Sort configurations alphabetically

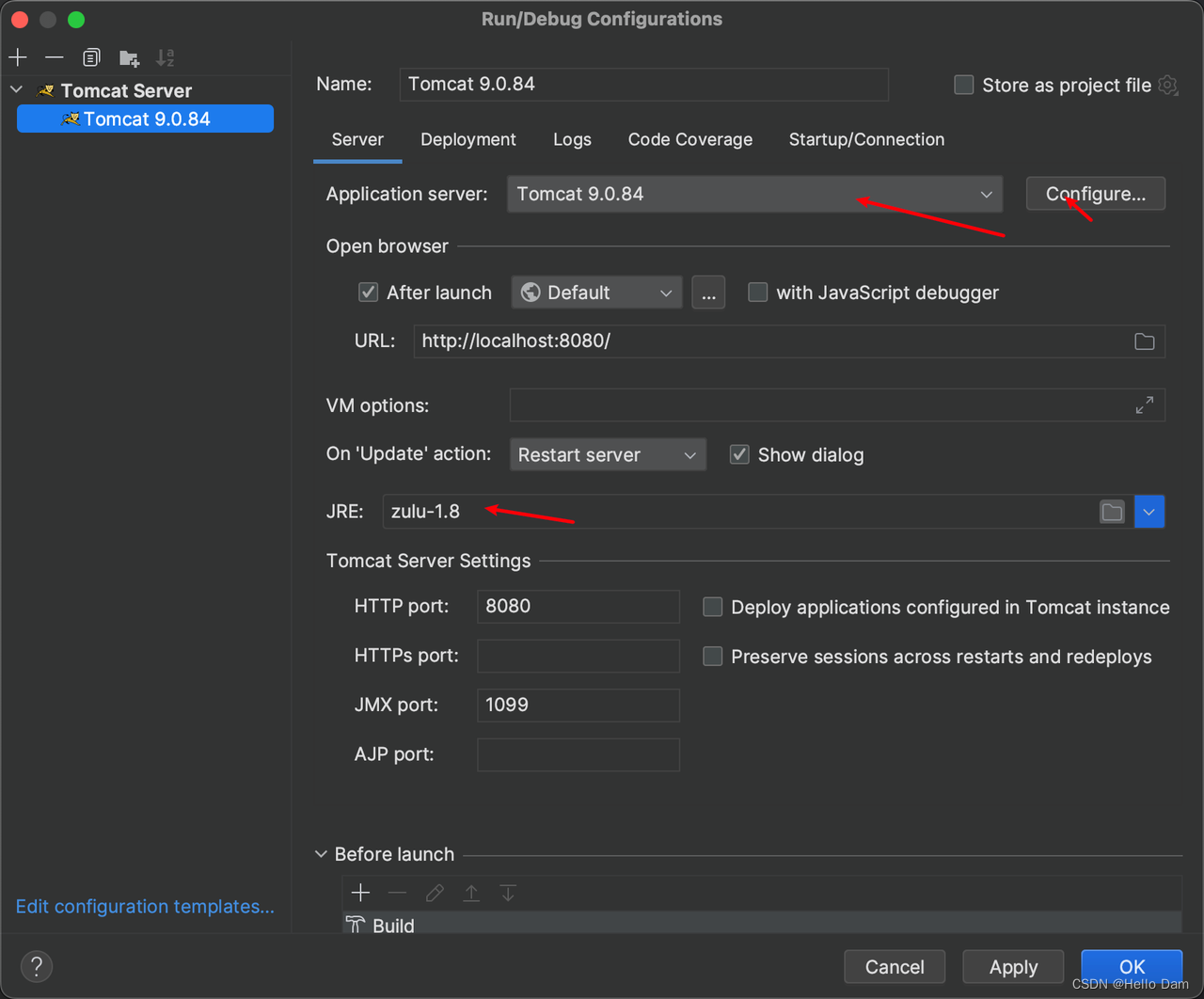[x=166, y=57]
